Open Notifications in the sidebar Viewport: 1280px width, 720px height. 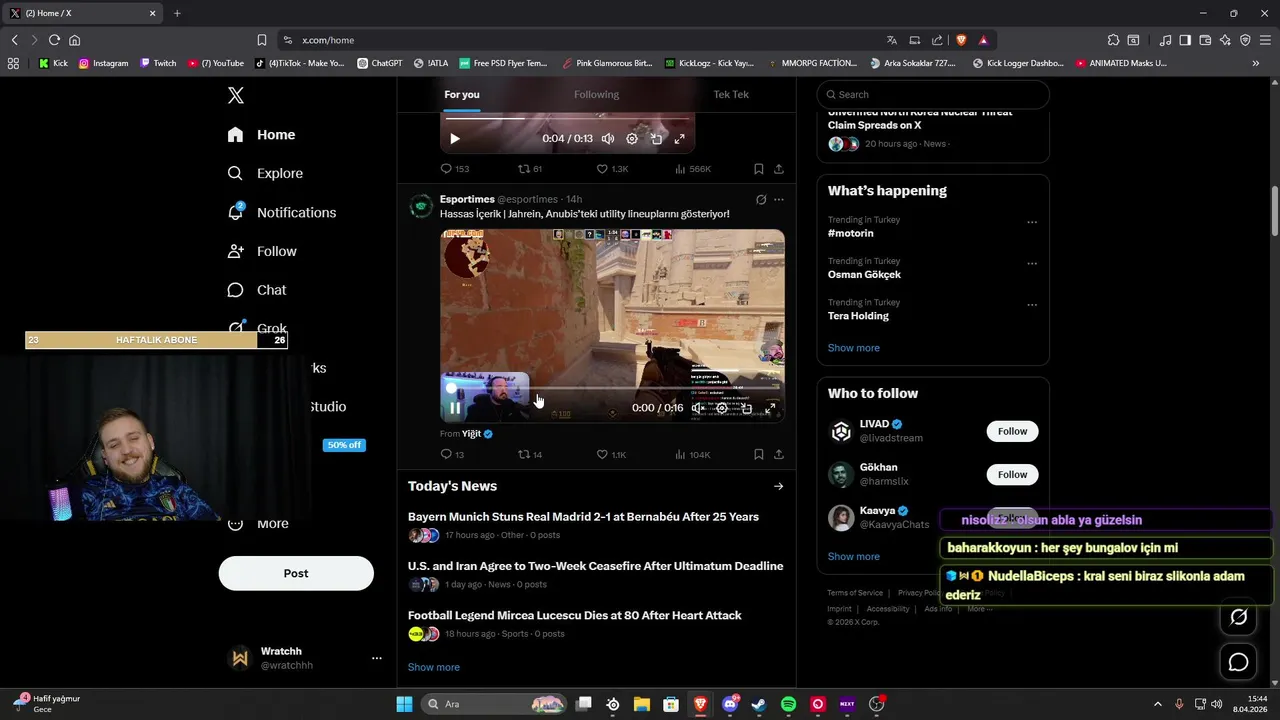click(281, 212)
